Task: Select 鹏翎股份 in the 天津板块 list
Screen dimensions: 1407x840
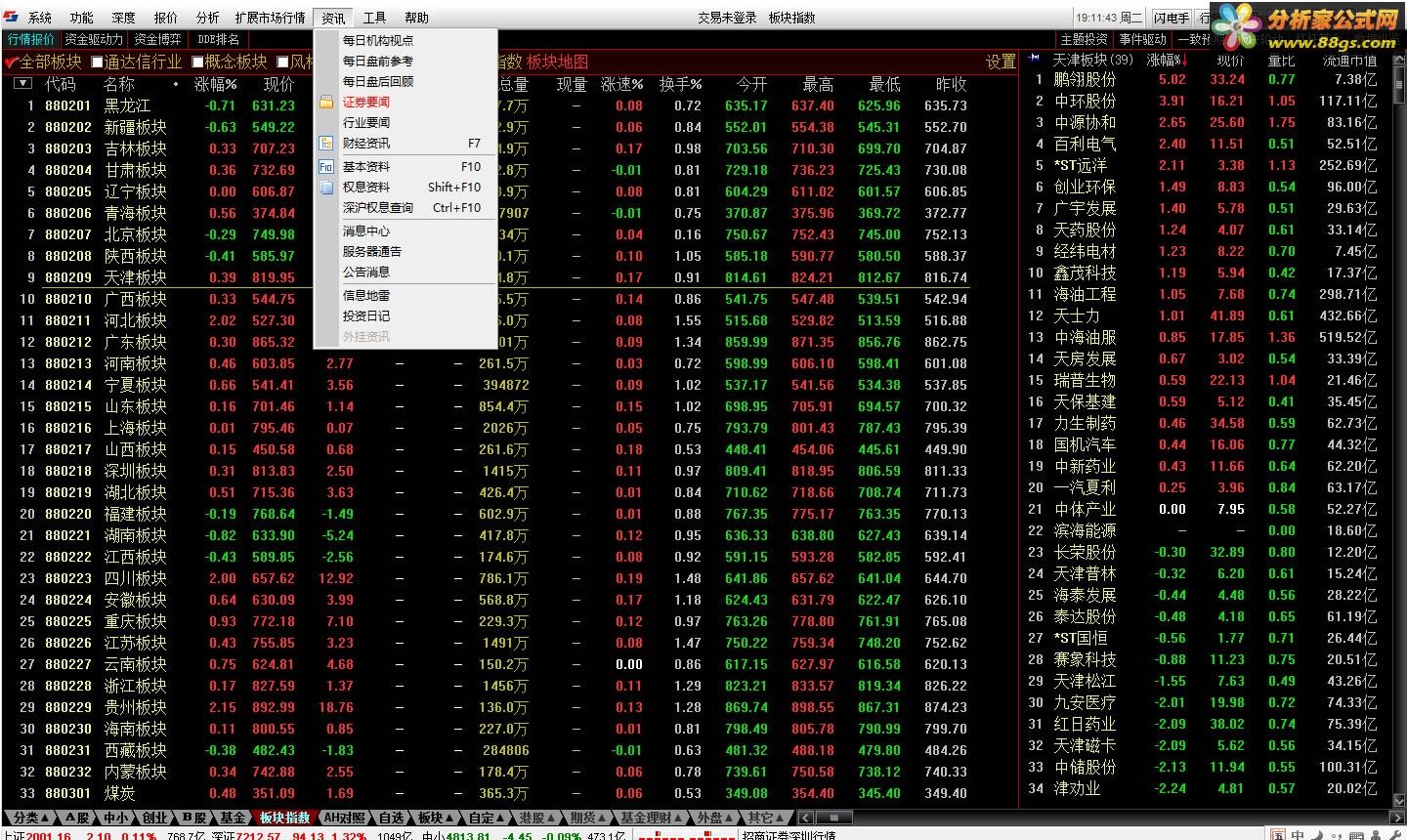Action: (1085, 79)
